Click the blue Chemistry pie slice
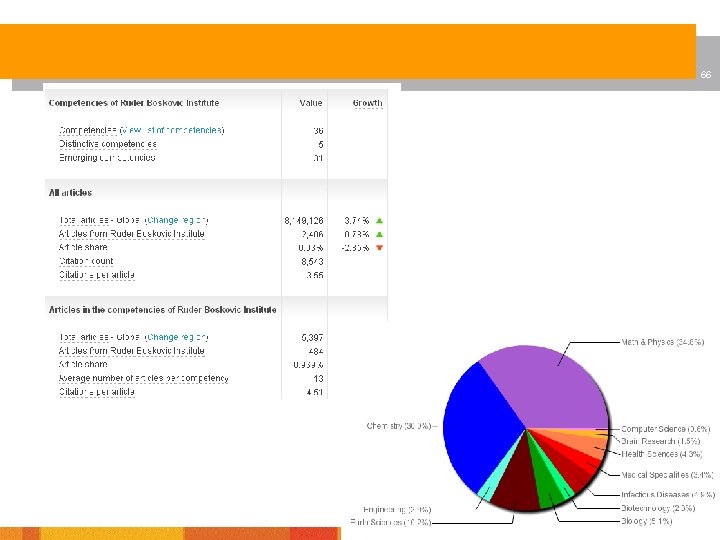The image size is (720, 540). coord(478,427)
